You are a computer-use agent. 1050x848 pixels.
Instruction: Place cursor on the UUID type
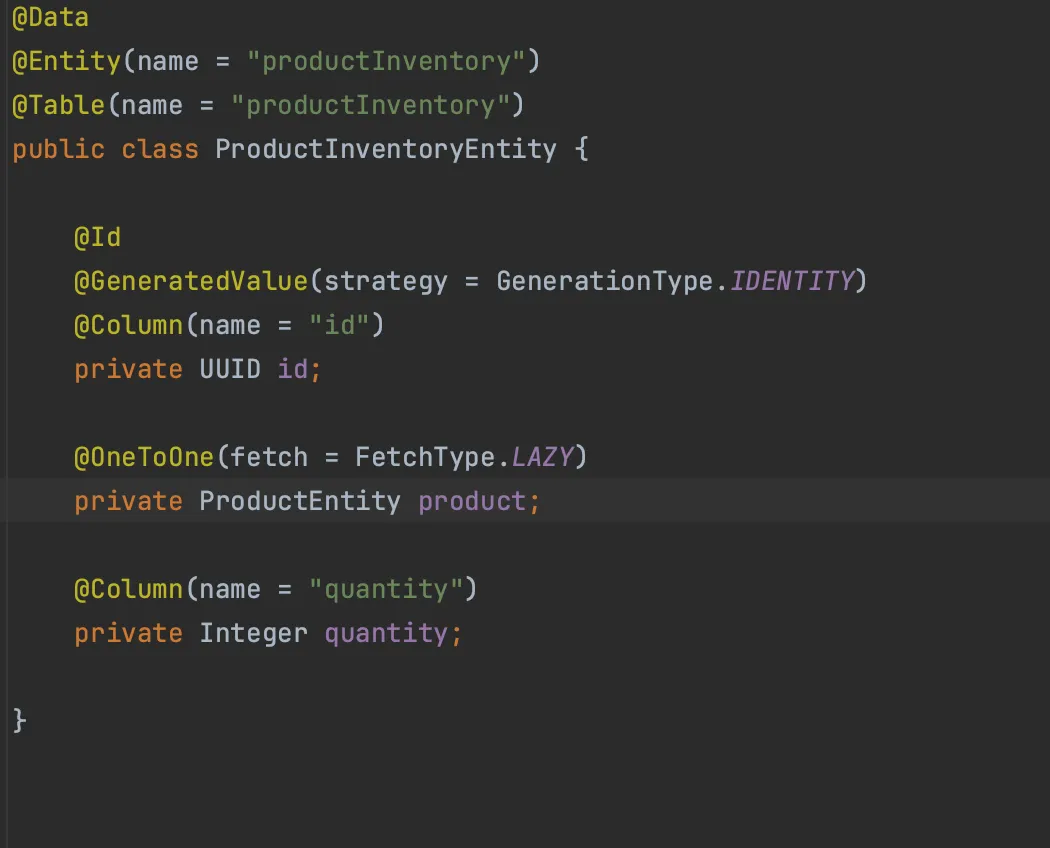pos(229,369)
